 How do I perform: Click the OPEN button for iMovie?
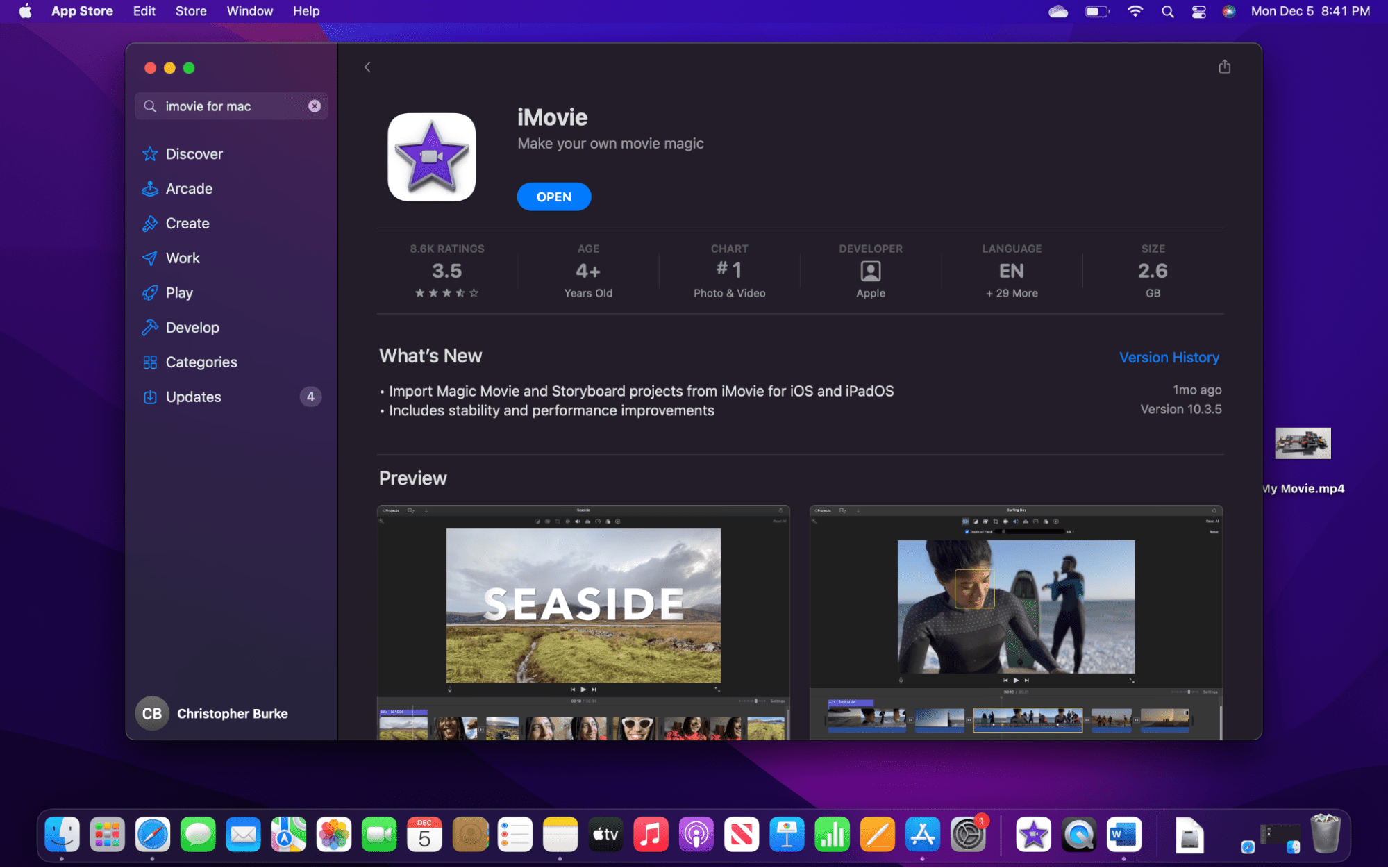pos(554,197)
